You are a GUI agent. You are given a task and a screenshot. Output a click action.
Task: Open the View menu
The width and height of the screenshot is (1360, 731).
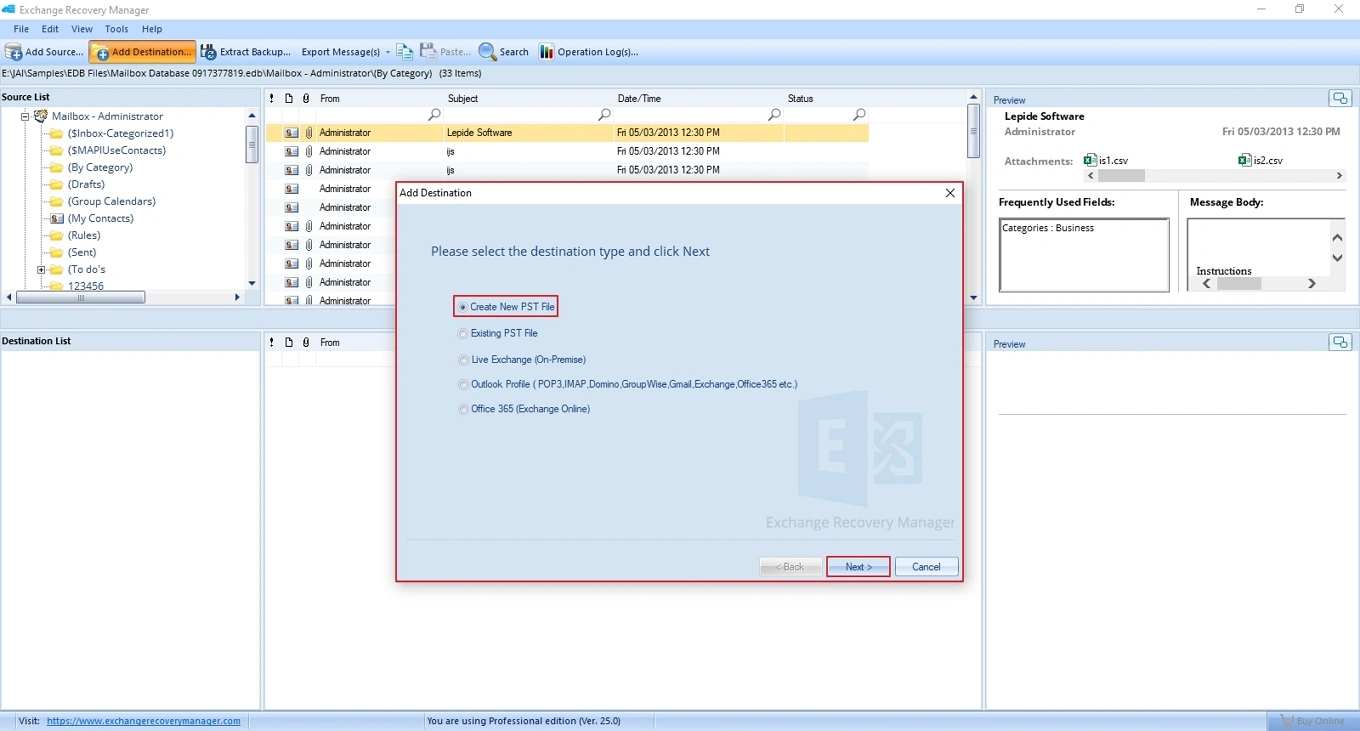pyautogui.click(x=81, y=29)
